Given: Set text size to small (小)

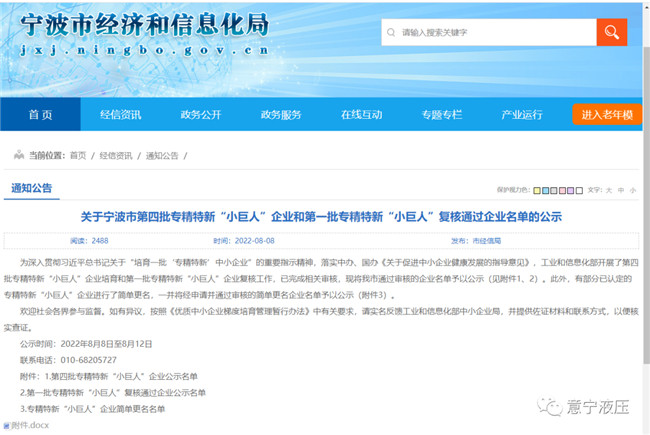Looking at the screenshot, I should [632, 189].
